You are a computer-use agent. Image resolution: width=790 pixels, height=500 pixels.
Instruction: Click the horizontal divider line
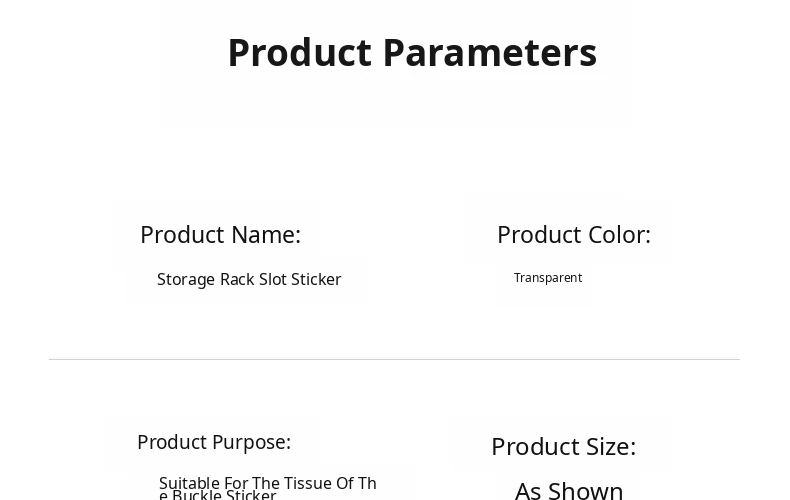[x=394, y=359]
